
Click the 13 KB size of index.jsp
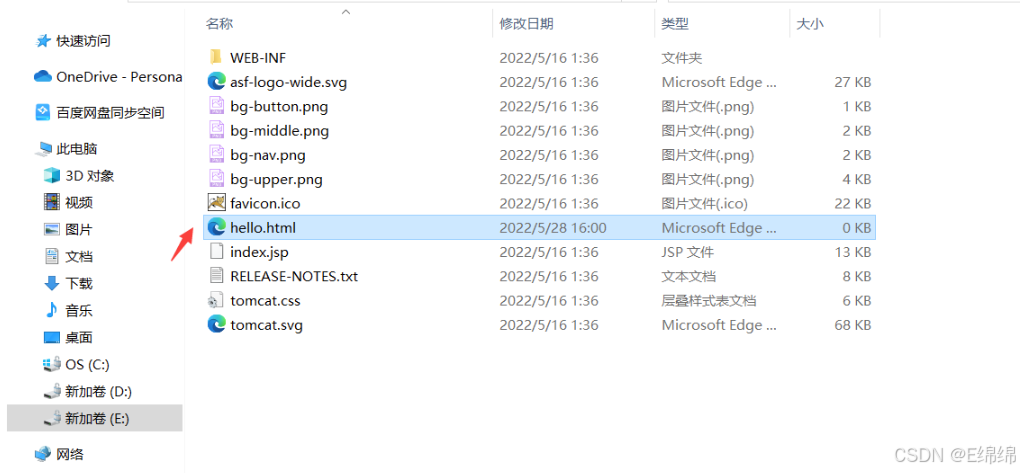853,252
